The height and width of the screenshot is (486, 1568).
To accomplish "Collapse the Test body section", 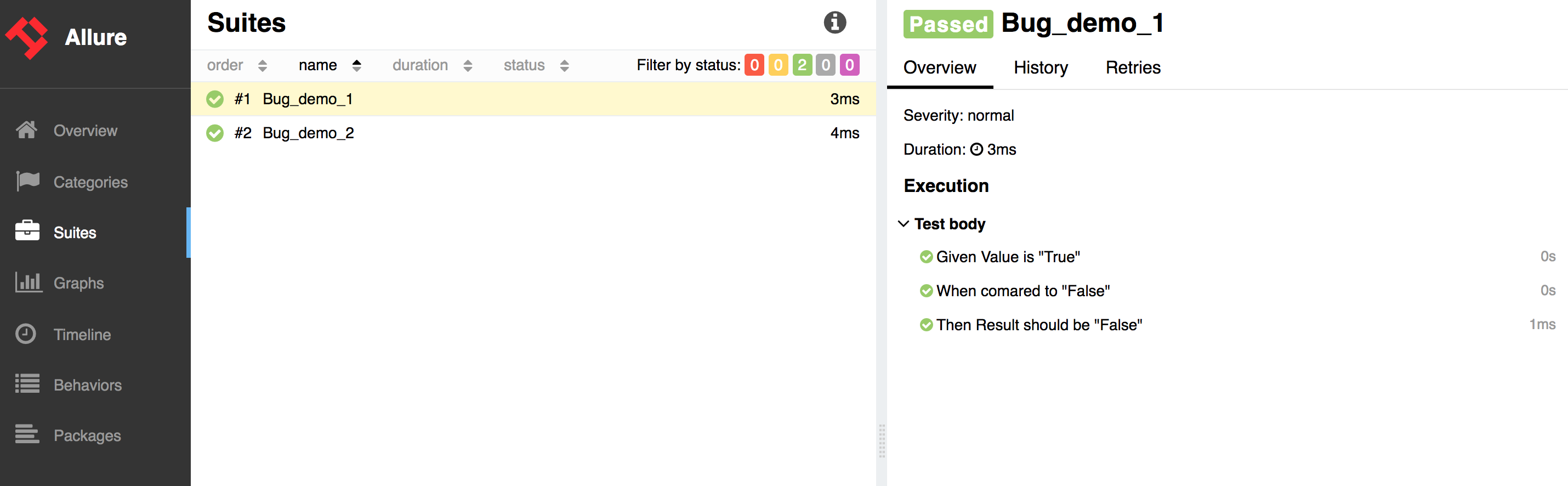I will click(904, 224).
